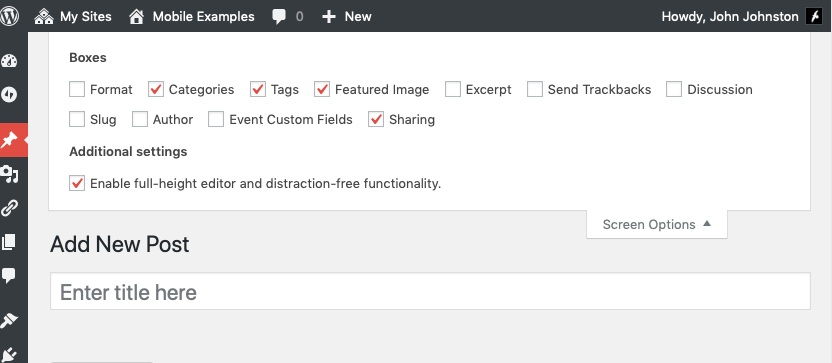Uncheck the Sharing box checkbox
This screenshot has width=832, height=363.
click(x=376, y=119)
